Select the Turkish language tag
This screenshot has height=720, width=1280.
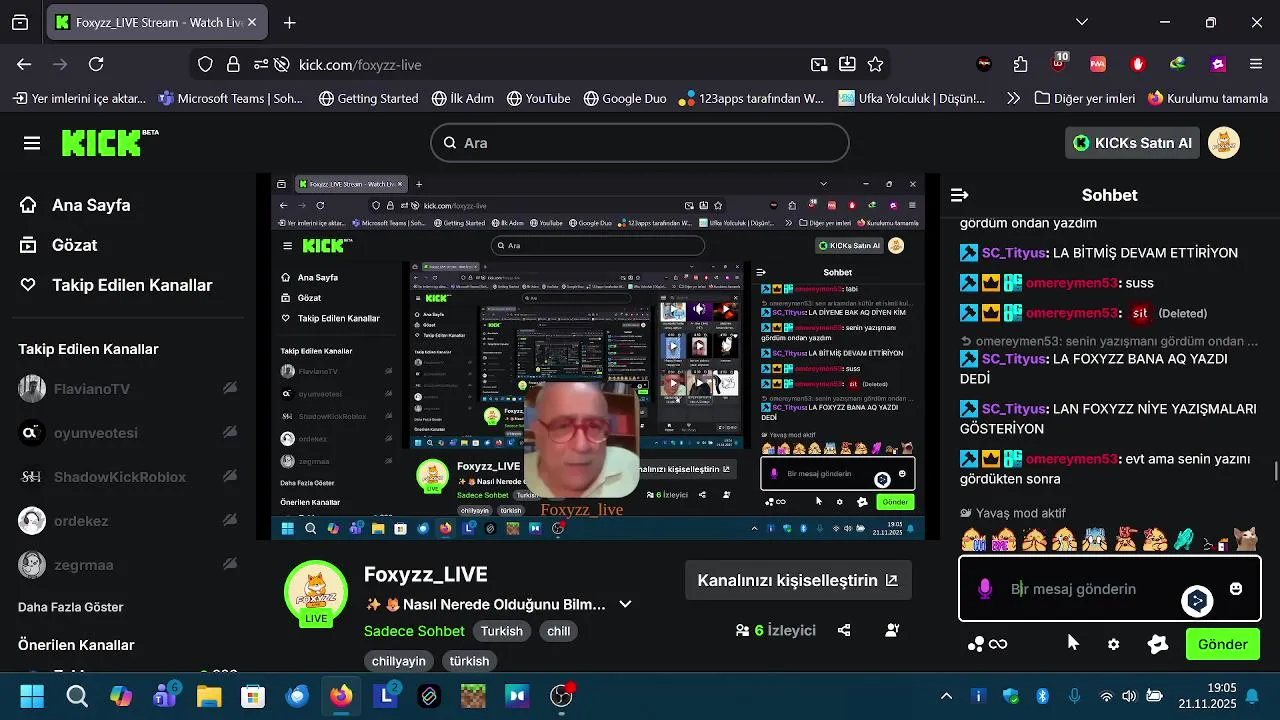click(x=502, y=631)
